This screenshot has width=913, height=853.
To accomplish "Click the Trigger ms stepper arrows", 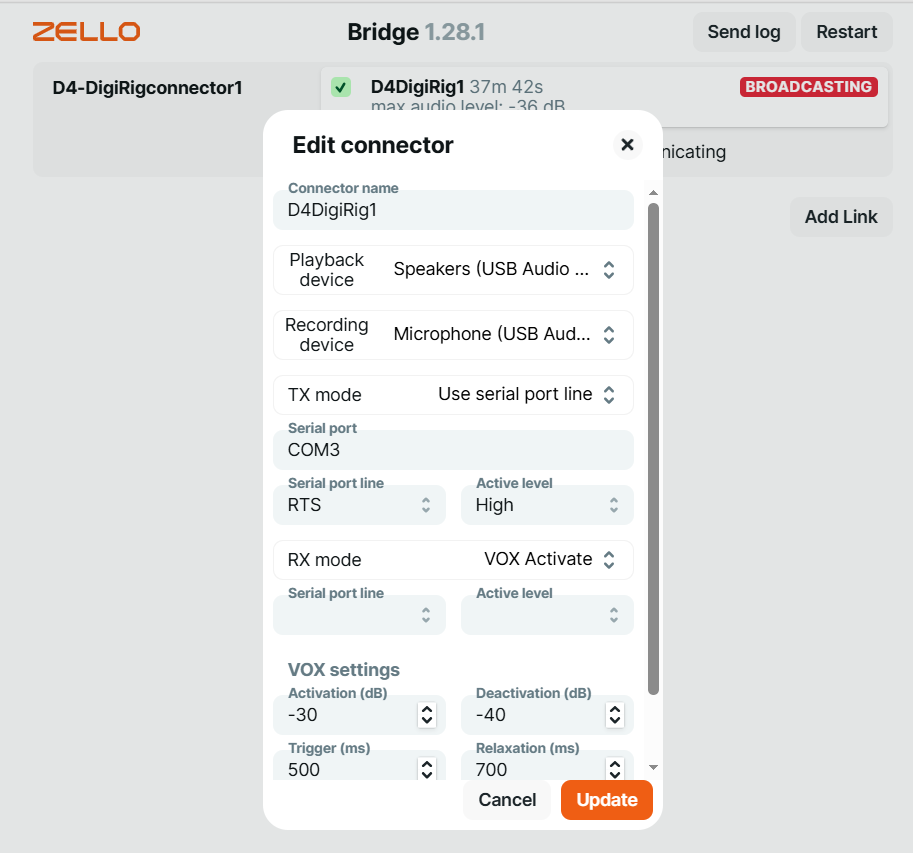I will (x=427, y=769).
